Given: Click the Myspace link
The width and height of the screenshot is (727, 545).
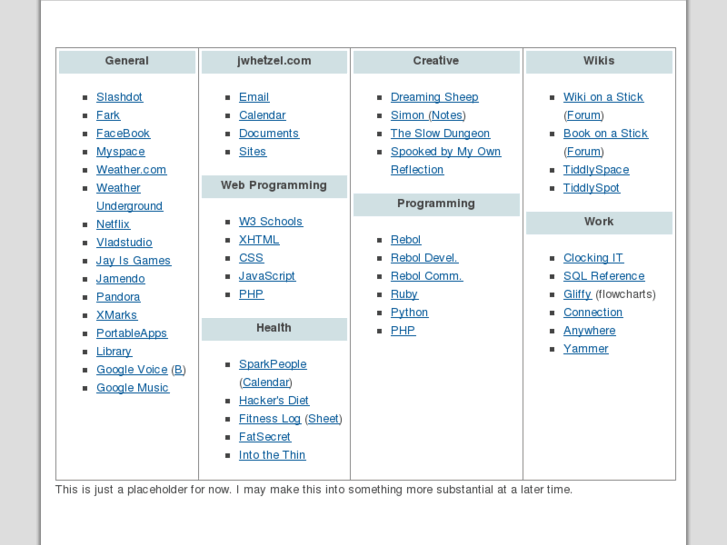Looking at the screenshot, I should coord(121,152).
